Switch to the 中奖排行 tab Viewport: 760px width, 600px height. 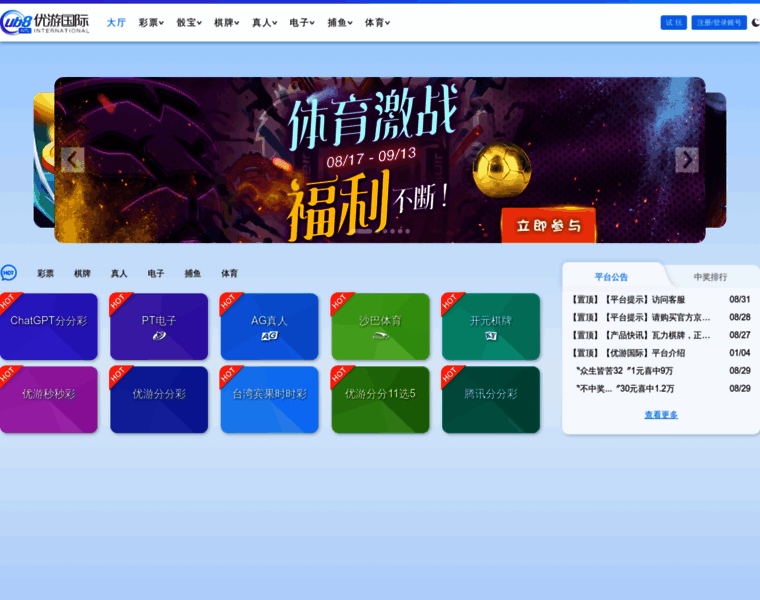coord(710,277)
